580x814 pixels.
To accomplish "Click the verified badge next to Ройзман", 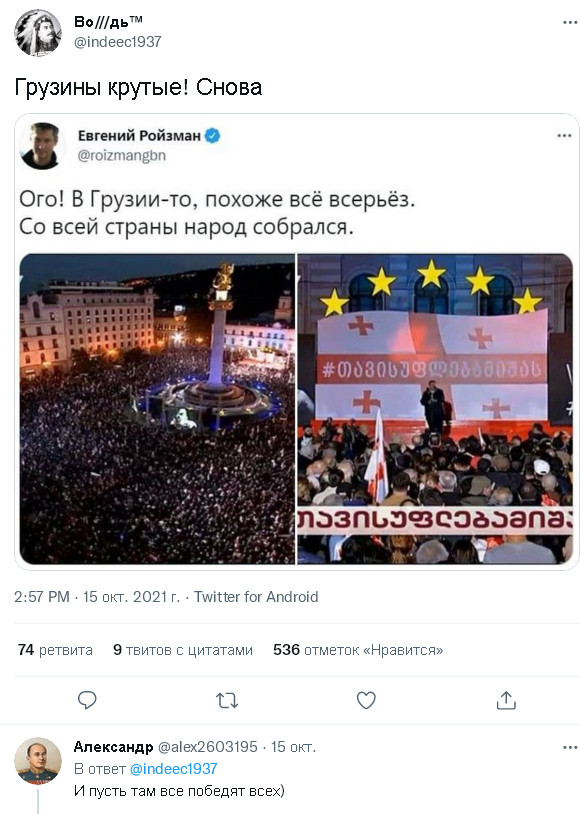I will tap(213, 136).
